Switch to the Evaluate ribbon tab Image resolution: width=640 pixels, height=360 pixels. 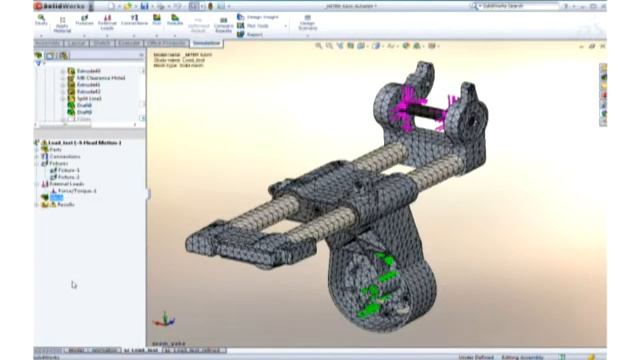[130, 43]
